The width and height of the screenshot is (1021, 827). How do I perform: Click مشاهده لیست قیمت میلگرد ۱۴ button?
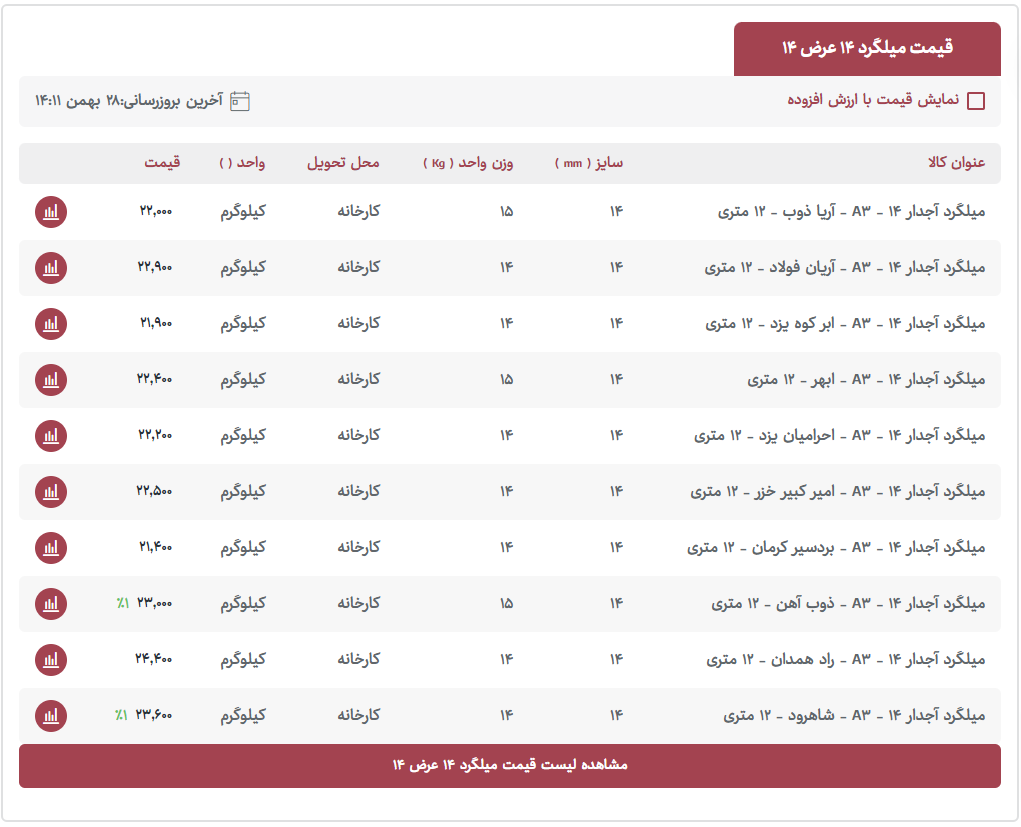click(510, 765)
